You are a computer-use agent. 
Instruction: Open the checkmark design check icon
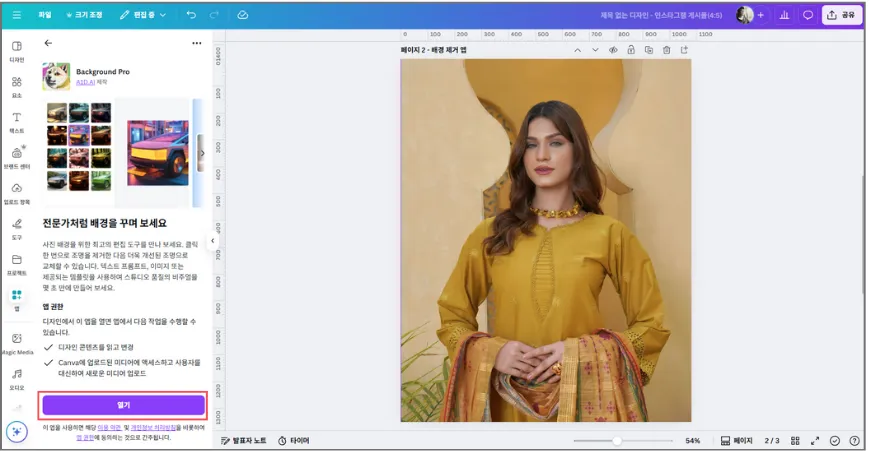click(x=834, y=440)
